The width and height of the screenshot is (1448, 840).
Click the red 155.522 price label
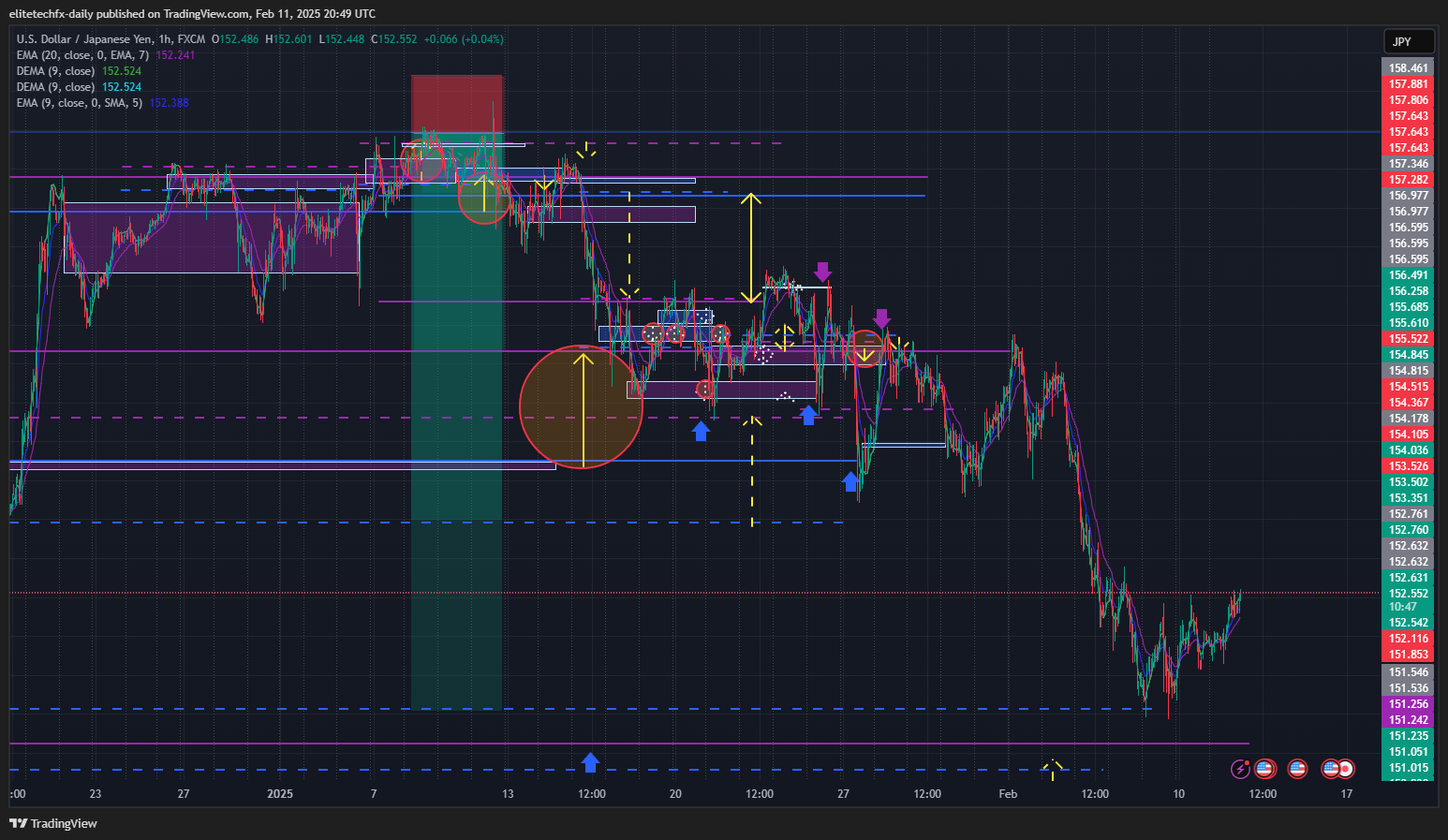1408,339
